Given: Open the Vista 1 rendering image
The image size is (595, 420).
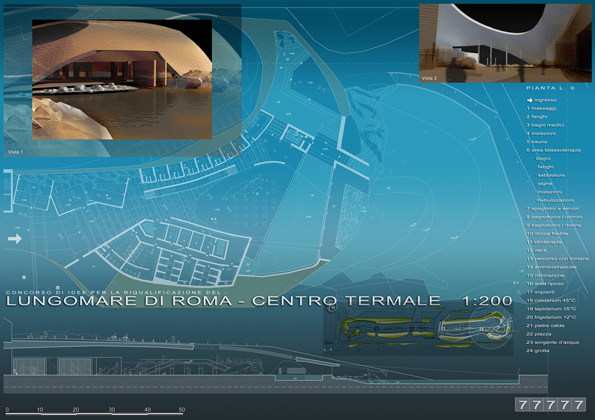Looking at the screenshot, I should pos(122,79).
